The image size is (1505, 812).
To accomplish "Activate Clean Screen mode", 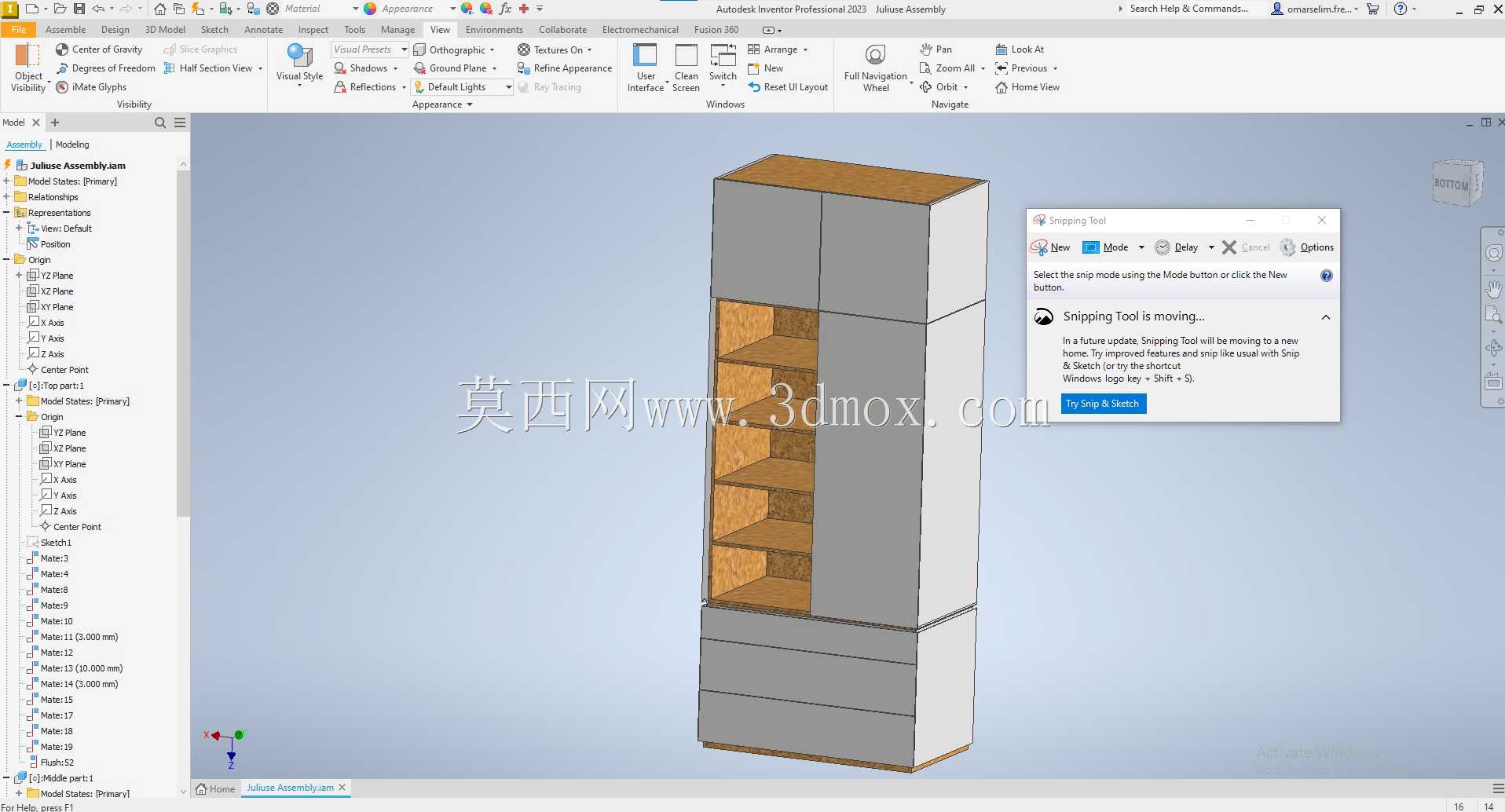I will tap(686, 68).
